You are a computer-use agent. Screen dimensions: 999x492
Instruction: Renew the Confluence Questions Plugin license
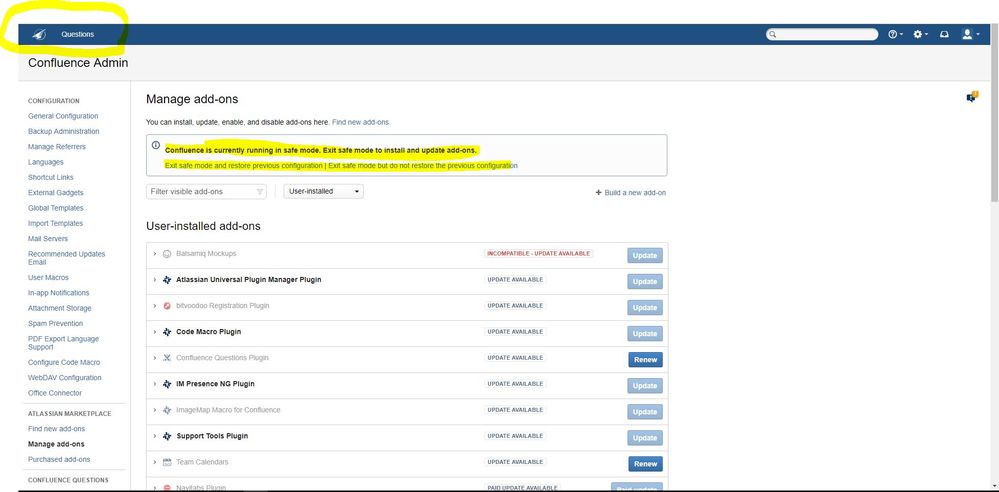pyautogui.click(x=645, y=359)
